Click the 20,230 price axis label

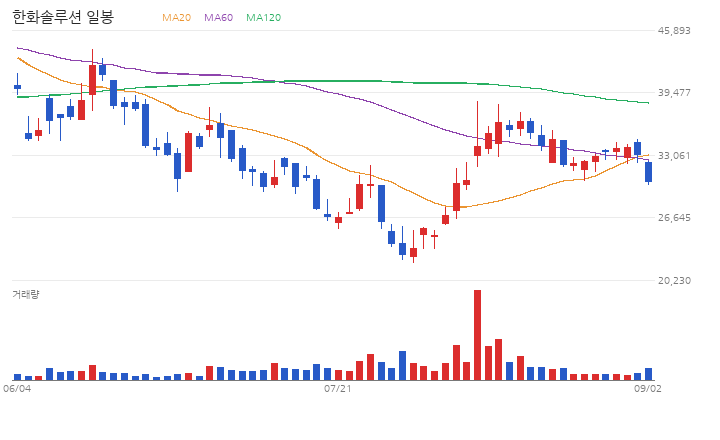click(x=674, y=281)
